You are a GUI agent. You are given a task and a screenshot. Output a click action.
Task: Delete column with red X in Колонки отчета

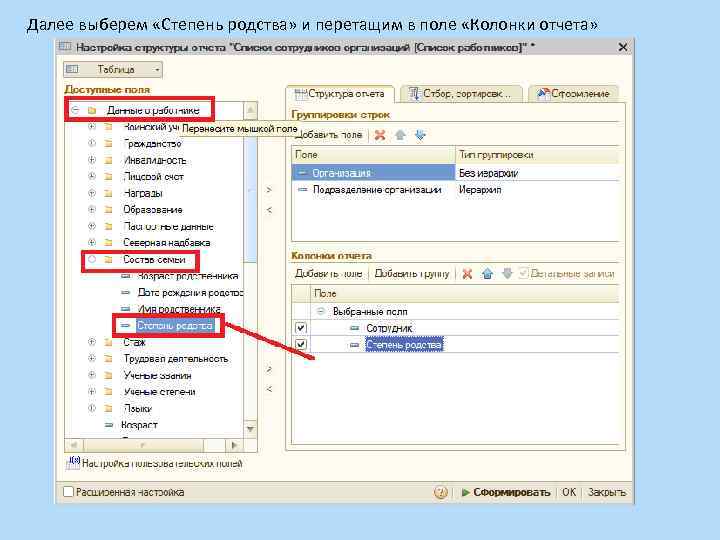(x=467, y=274)
